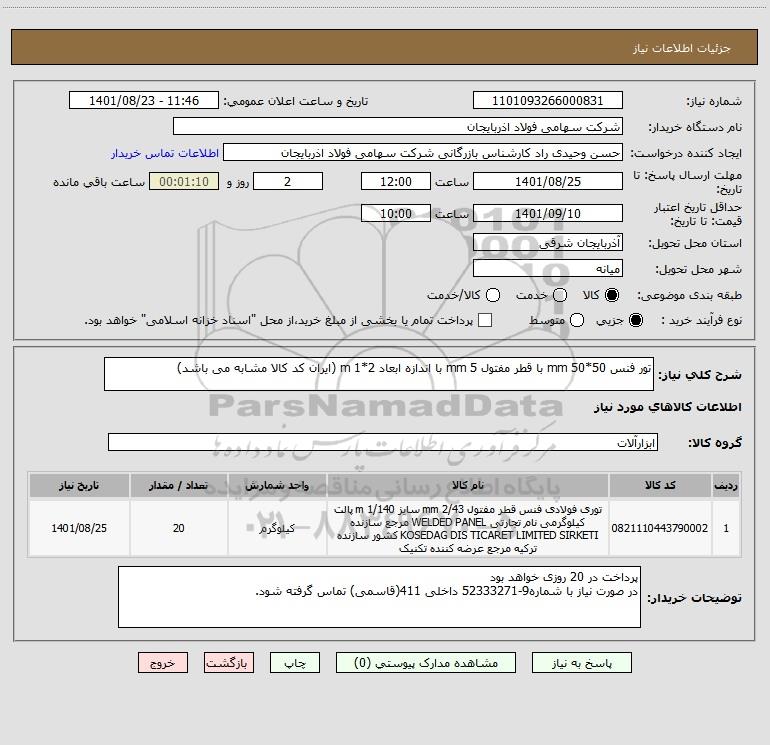Click the کیلوگرم unit cell

[277, 528]
